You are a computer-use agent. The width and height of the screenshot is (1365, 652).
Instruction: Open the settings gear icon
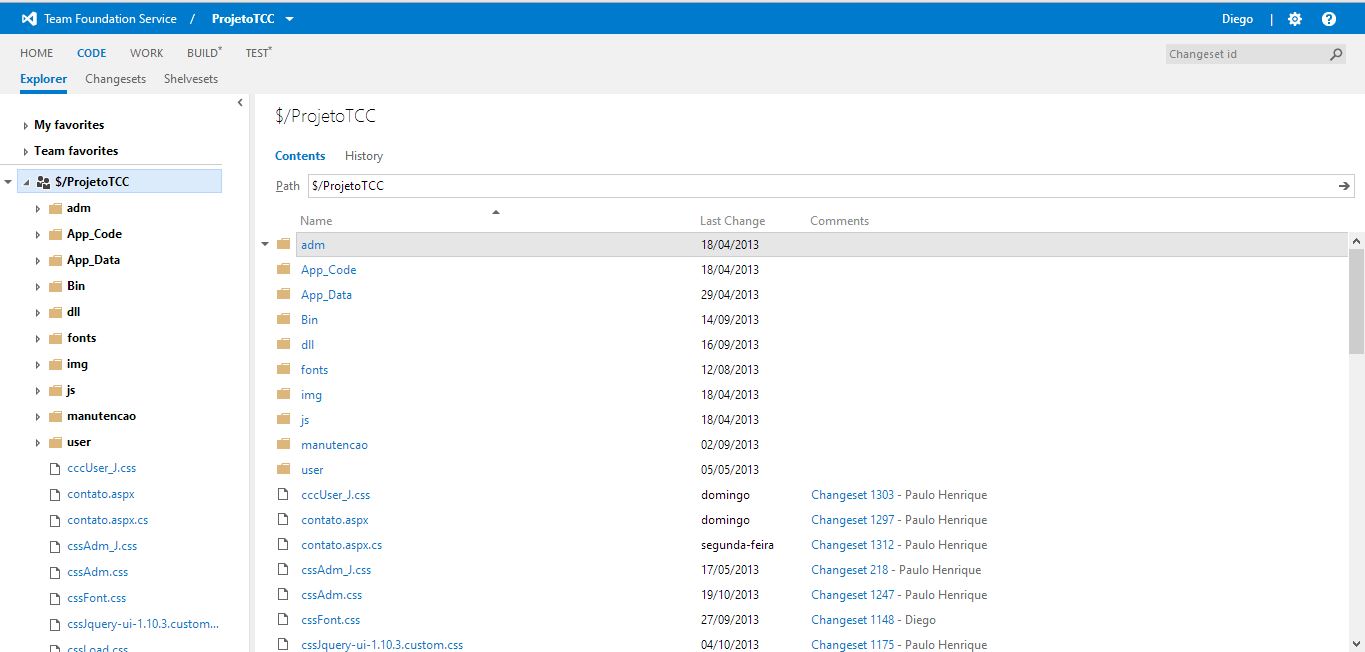pos(1295,19)
